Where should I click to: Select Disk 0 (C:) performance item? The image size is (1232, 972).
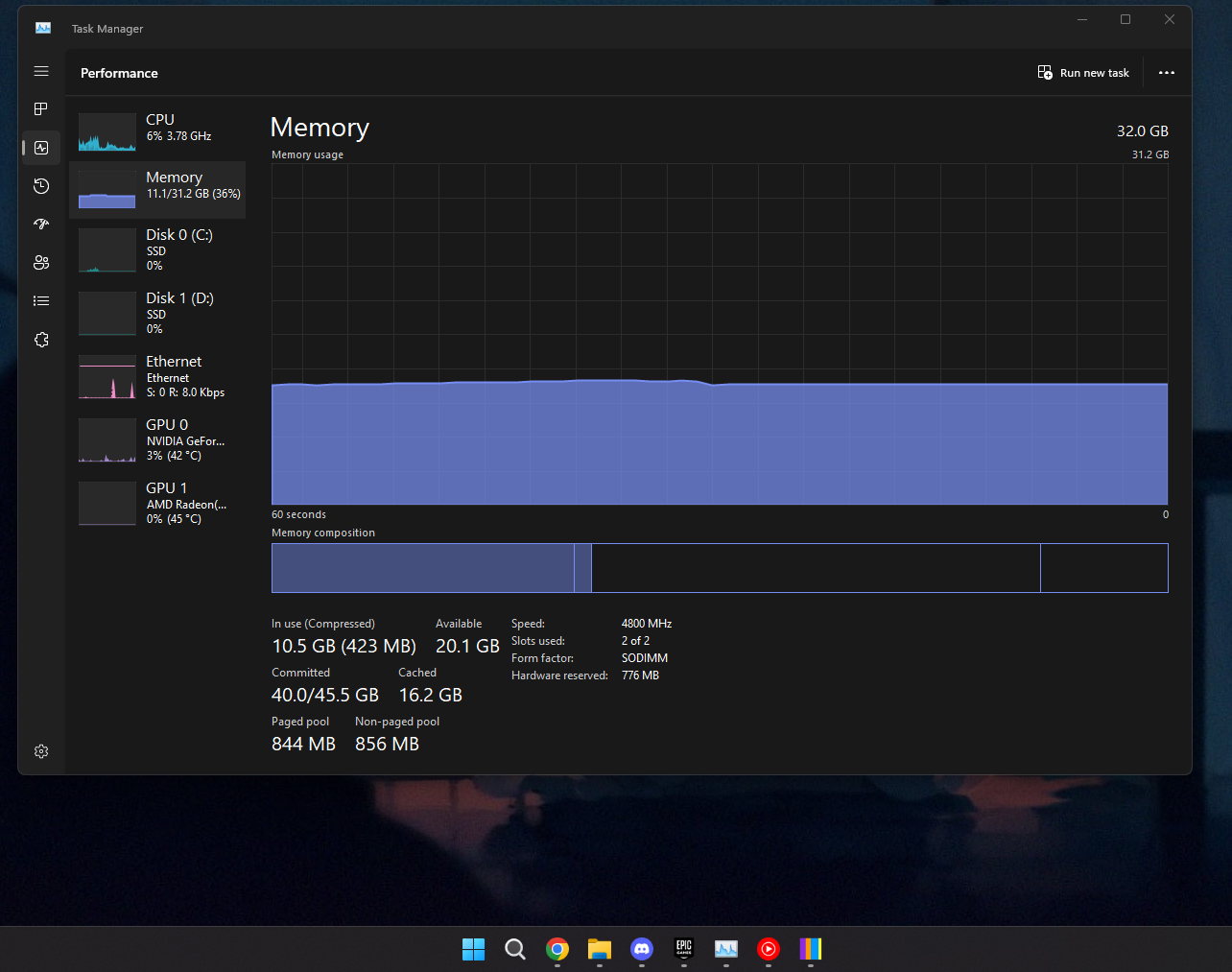coord(157,250)
